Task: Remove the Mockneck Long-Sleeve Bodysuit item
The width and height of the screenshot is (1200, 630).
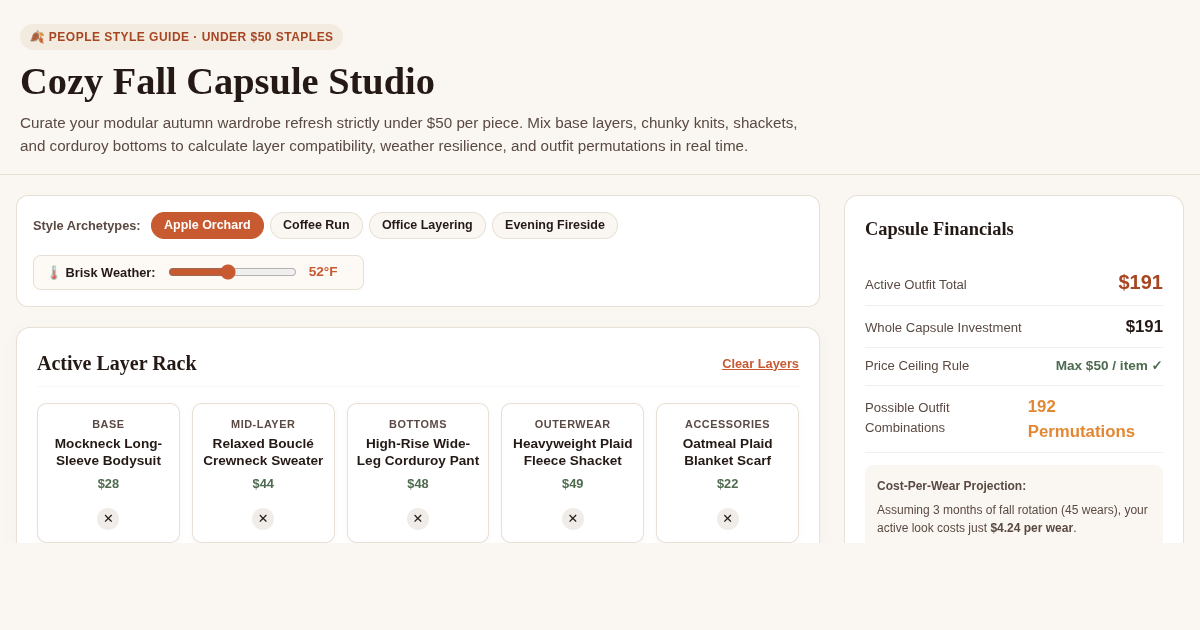Action: point(108,519)
